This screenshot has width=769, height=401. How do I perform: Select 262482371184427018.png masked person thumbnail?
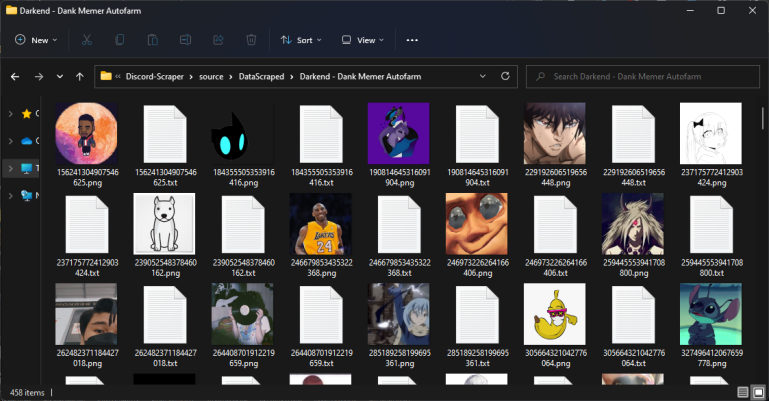click(x=86, y=314)
